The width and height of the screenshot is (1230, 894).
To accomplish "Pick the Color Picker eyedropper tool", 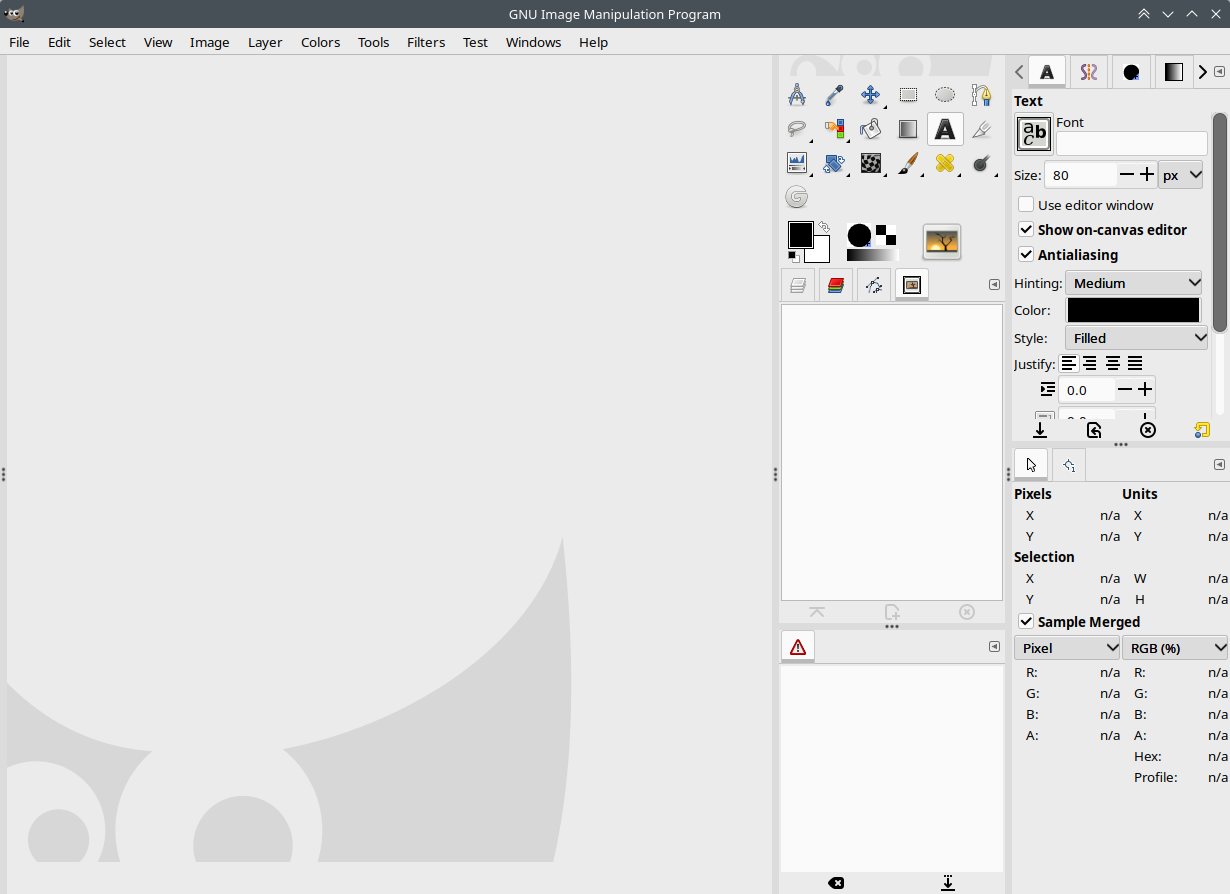I will (x=834, y=95).
